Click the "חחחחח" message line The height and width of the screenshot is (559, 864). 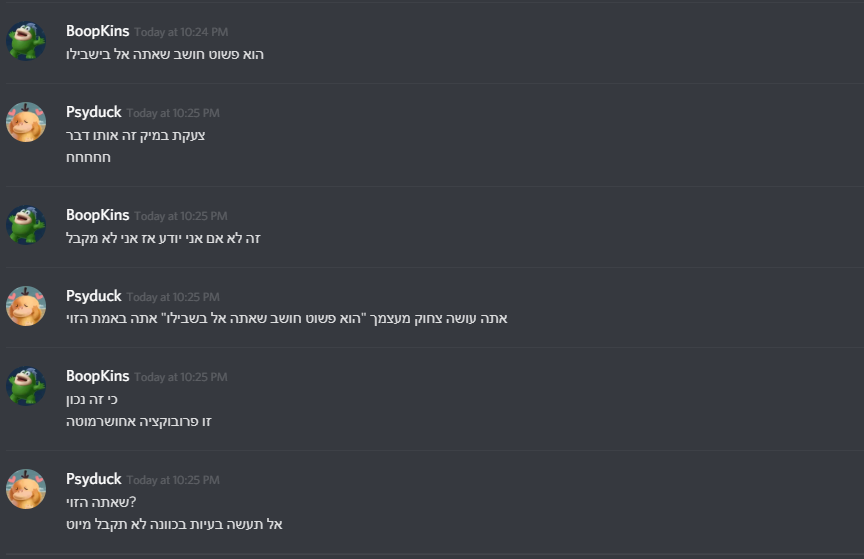click(88, 157)
